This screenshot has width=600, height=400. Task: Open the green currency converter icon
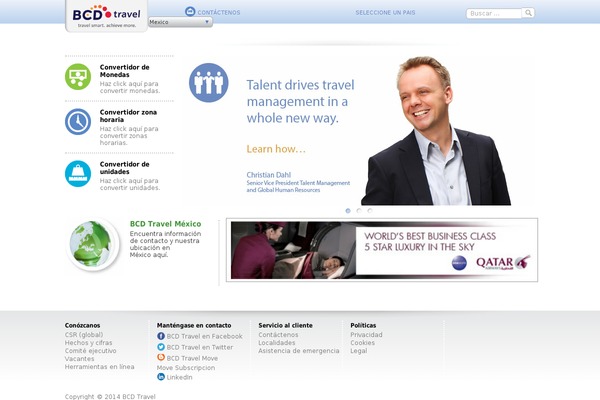click(78, 77)
